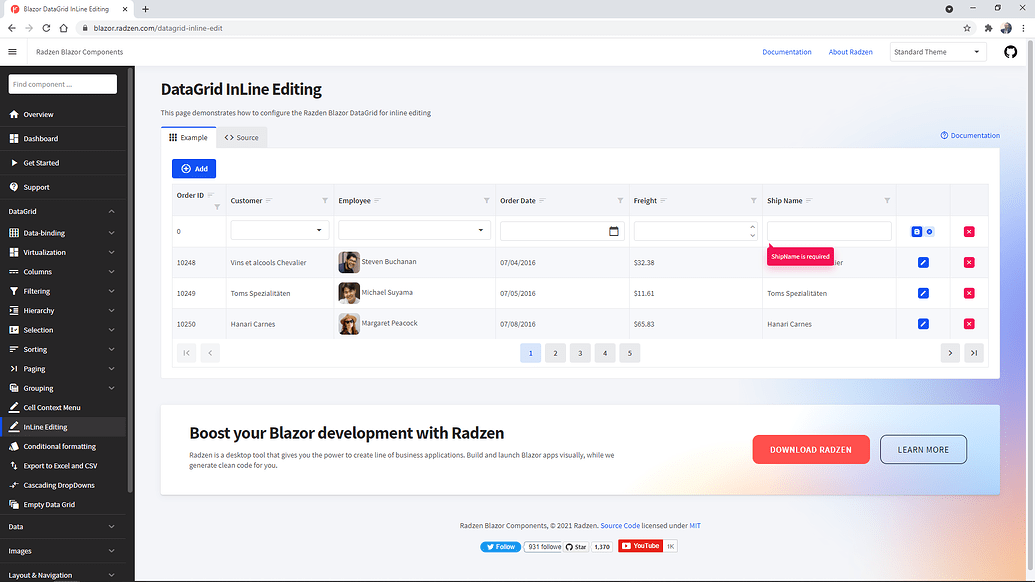This screenshot has width=1035, height=582.
Task: Switch to the Source tab
Action: pyautogui.click(x=240, y=137)
